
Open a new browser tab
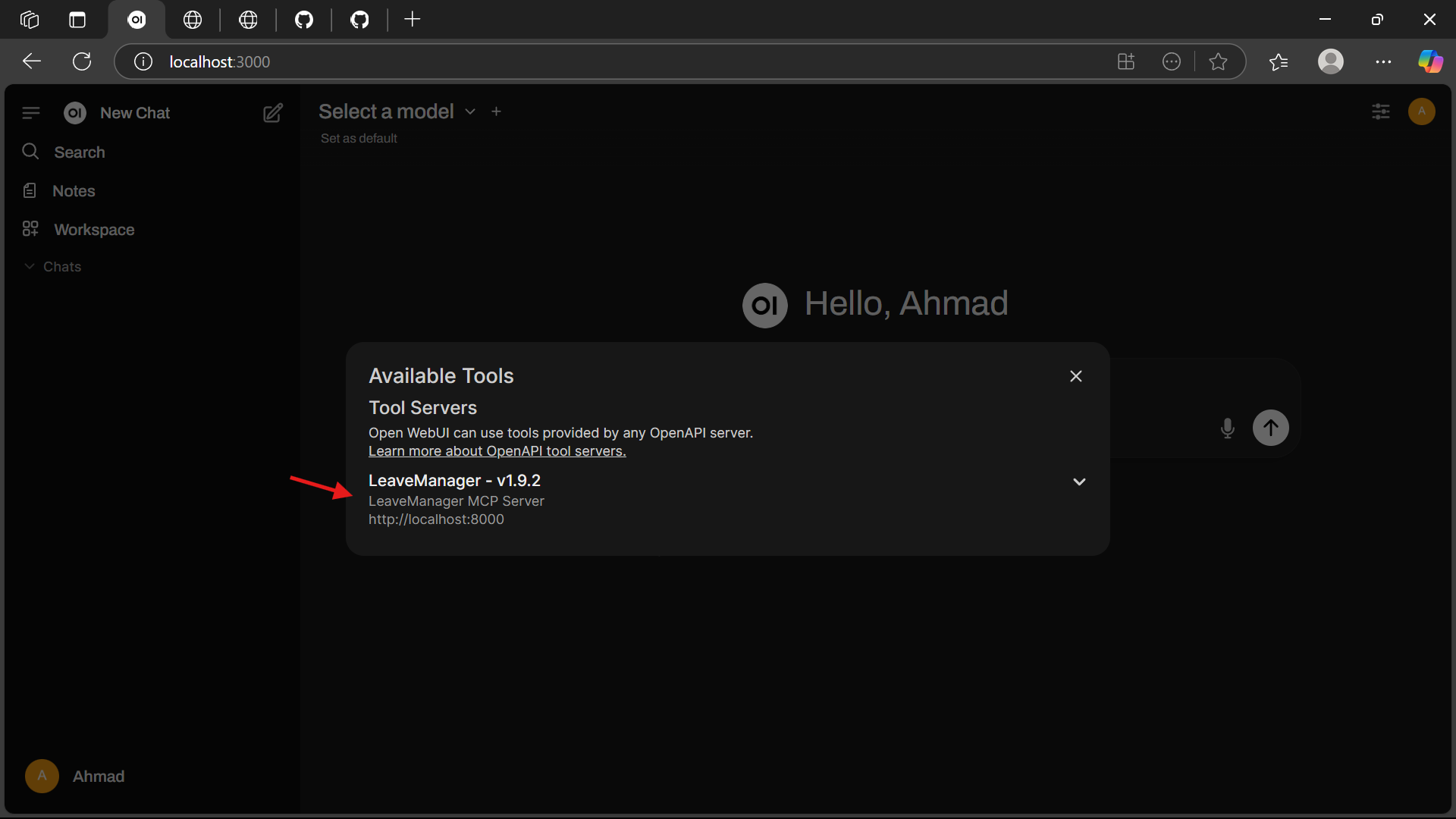click(x=412, y=20)
